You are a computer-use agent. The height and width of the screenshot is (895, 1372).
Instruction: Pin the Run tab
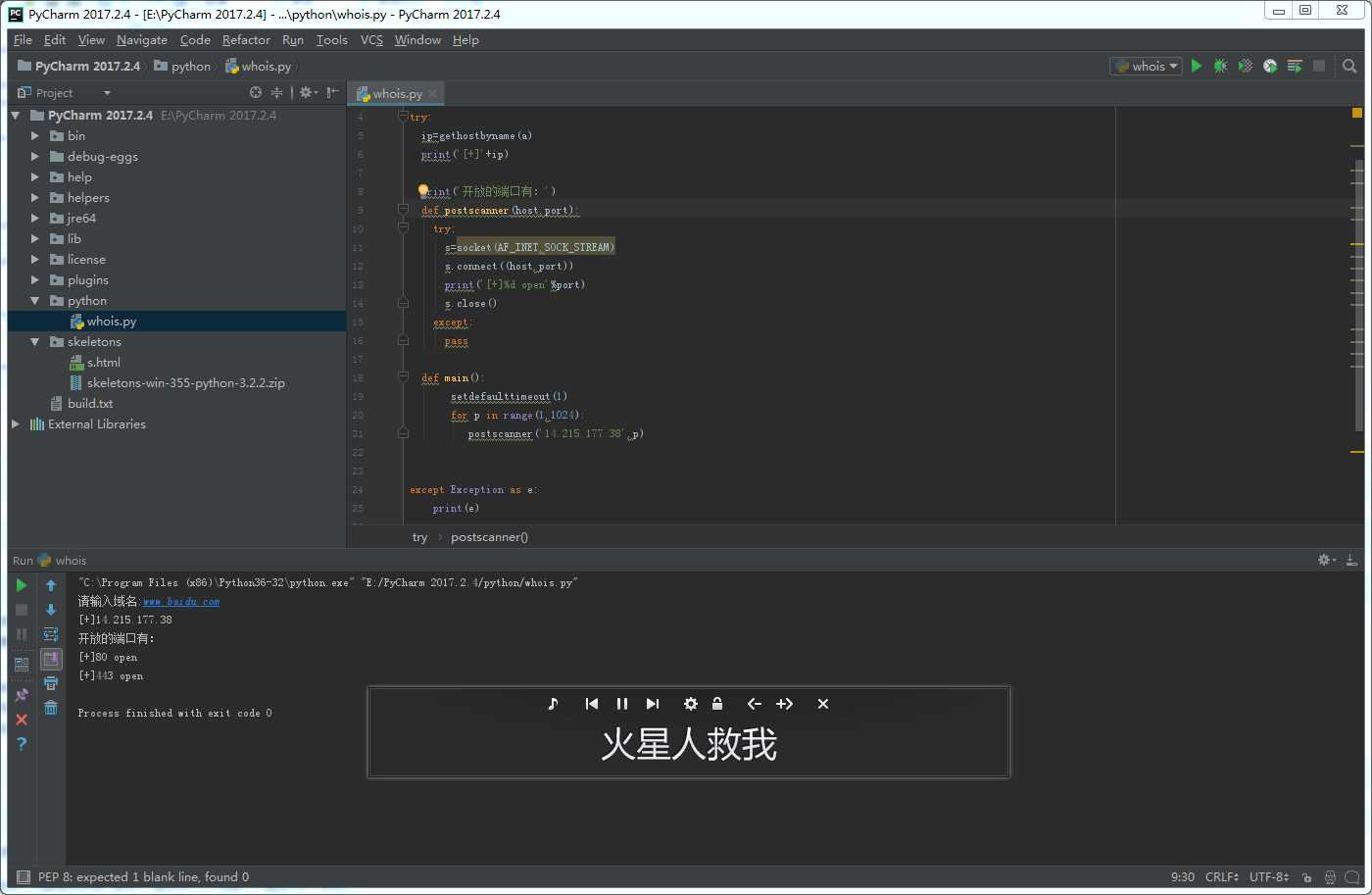pyautogui.click(x=22, y=695)
